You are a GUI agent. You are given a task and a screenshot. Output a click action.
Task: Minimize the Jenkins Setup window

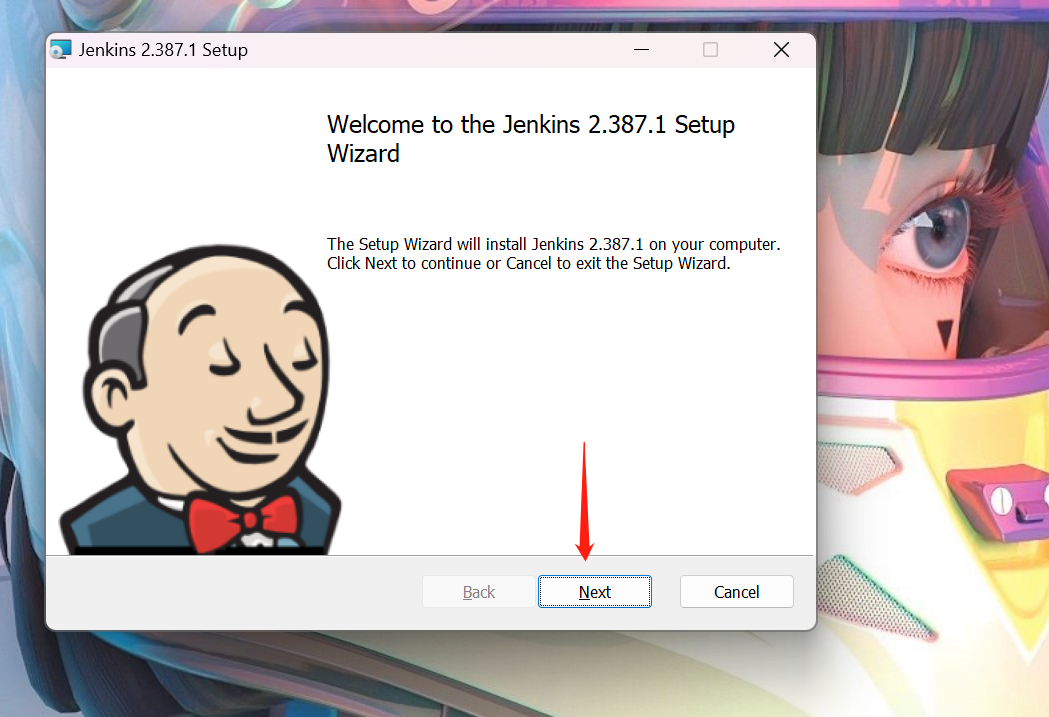pos(642,50)
